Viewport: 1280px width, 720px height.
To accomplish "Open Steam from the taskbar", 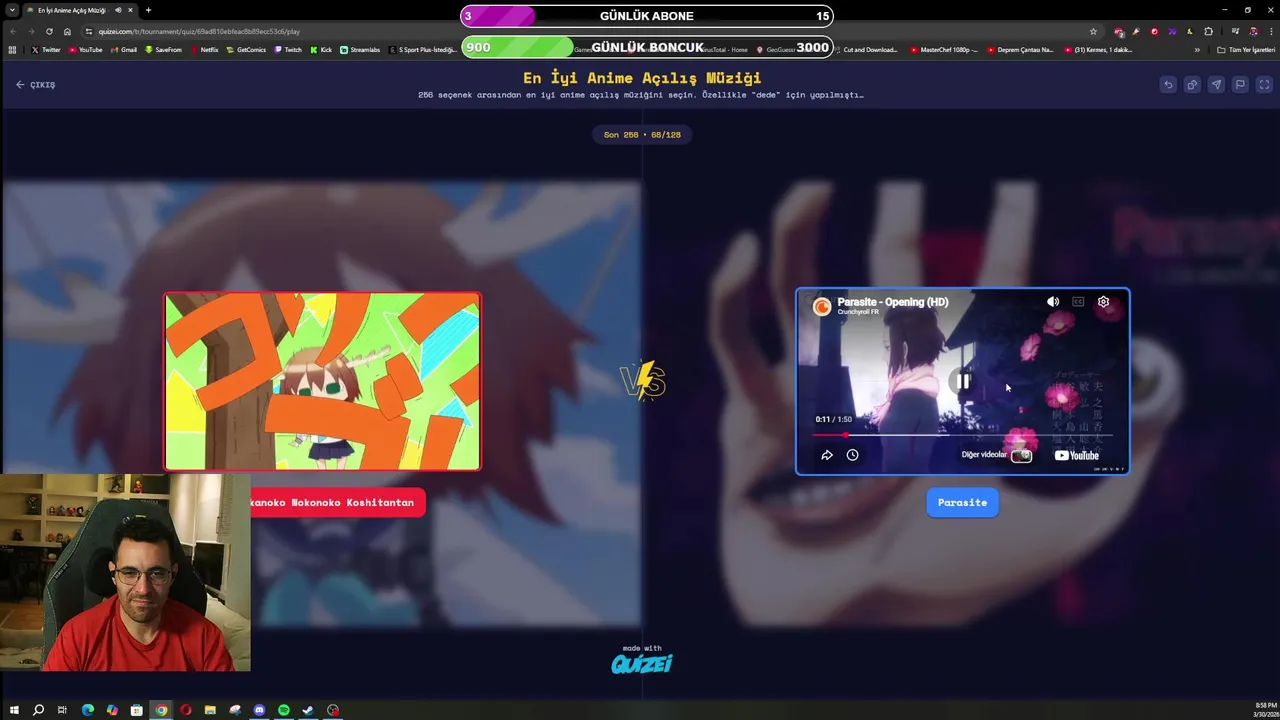I will tap(308, 710).
